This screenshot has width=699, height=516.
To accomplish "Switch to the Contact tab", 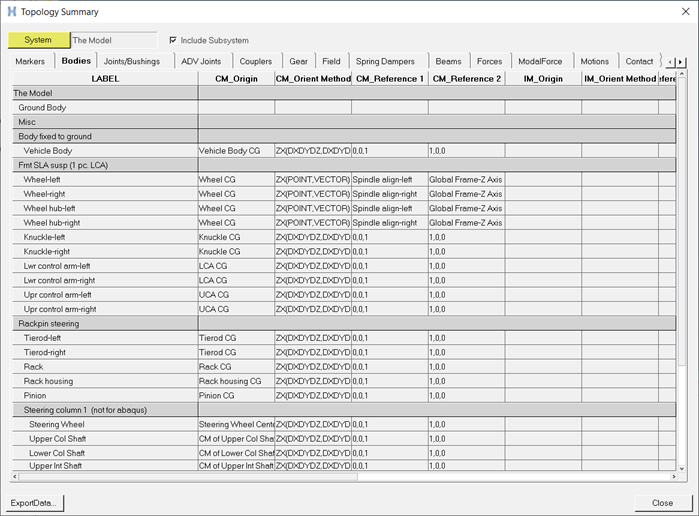I will pos(639,62).
